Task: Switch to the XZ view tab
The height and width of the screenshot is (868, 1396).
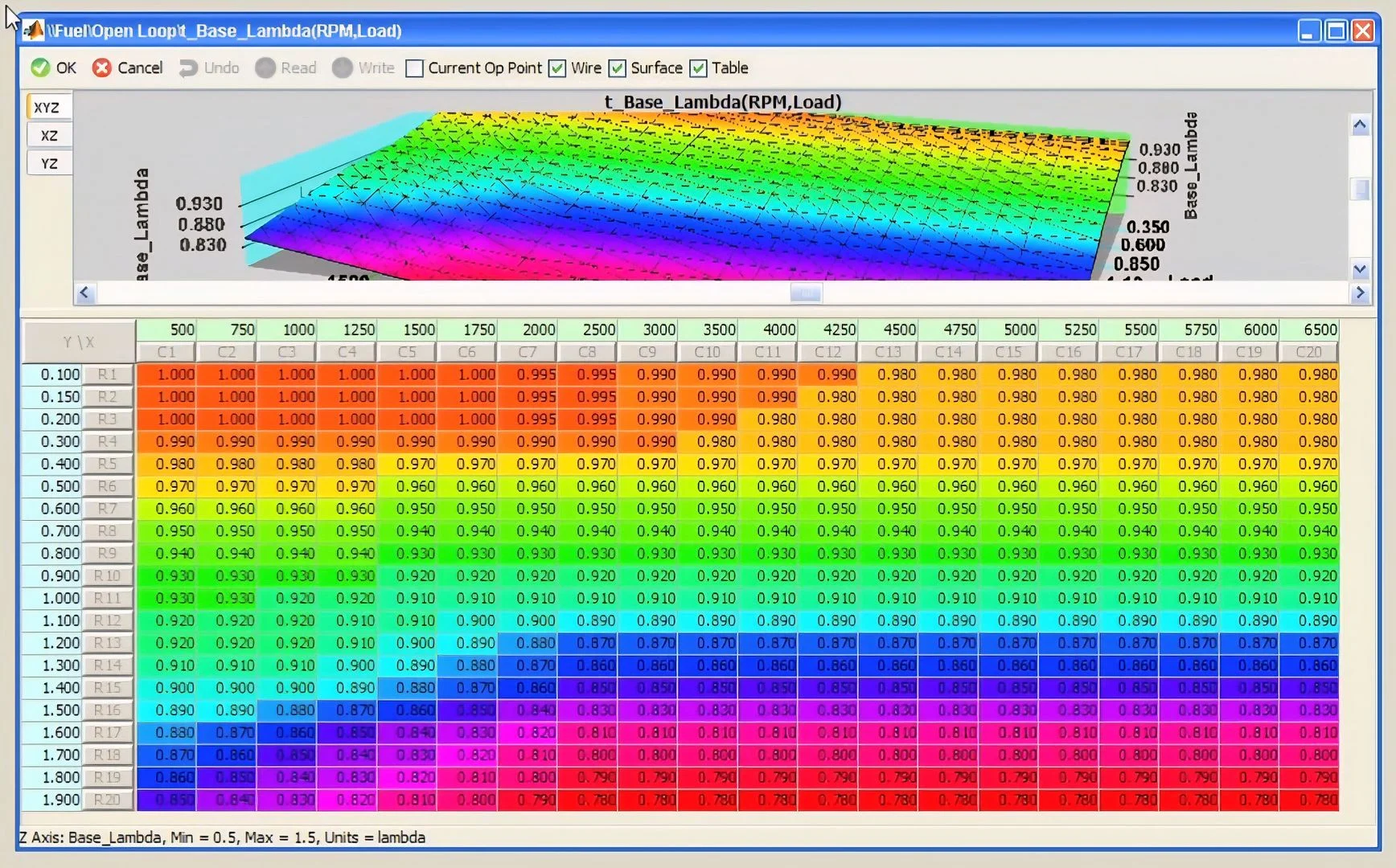Action: [49, 135]
